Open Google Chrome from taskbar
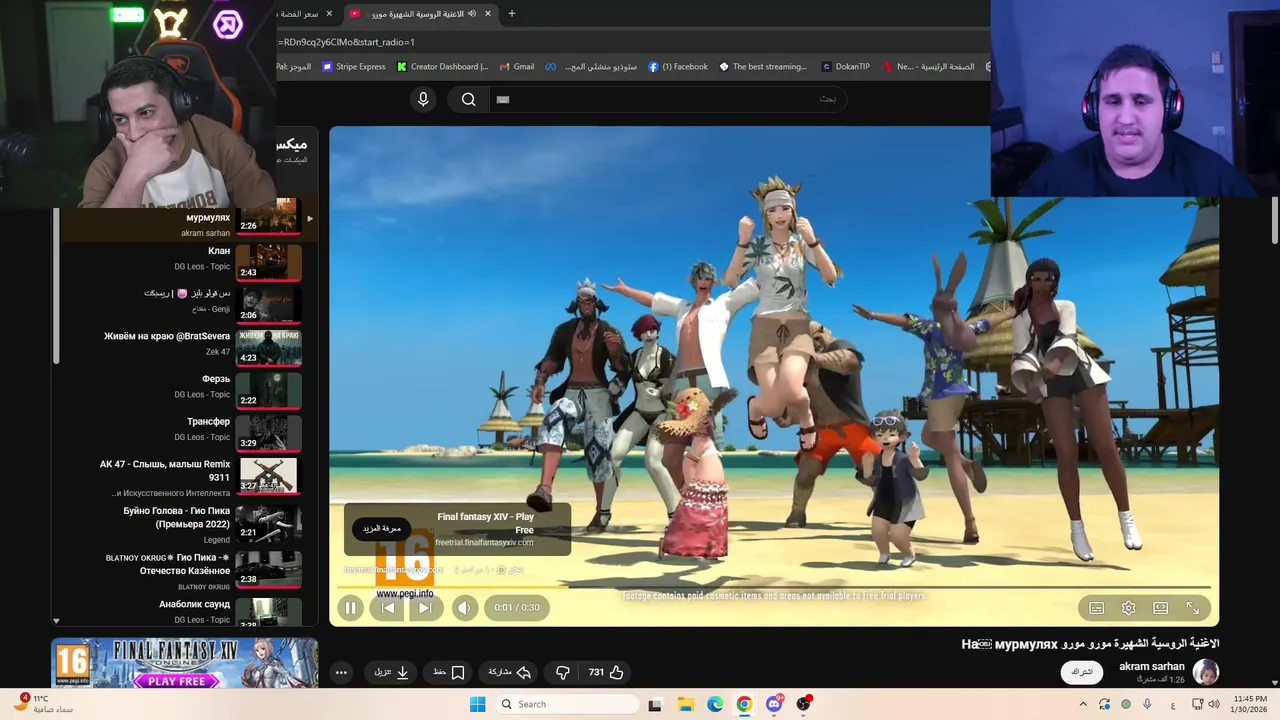This screenshot has height=720, width=1280. pyautogui.click(x=744, y=704)
